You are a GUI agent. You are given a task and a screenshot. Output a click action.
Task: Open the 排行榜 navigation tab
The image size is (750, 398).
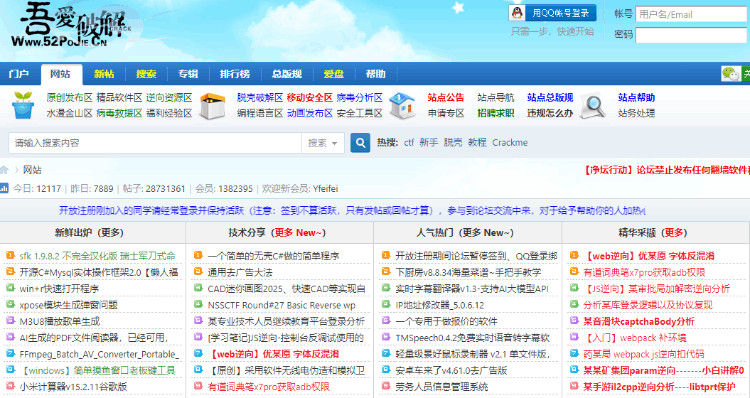[235, 74]
